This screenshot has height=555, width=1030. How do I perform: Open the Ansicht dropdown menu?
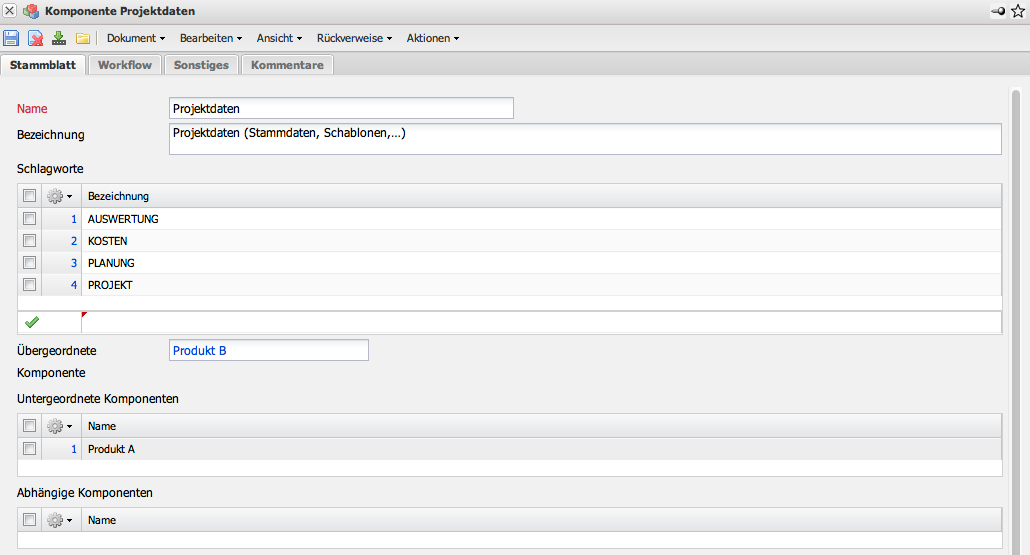(279, 38)
